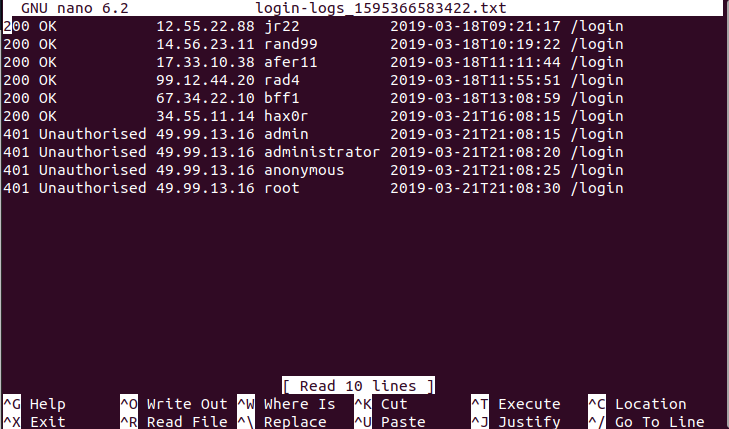
Task: Click the Read 10 lines status message
Action: click(x=358, y=386)
